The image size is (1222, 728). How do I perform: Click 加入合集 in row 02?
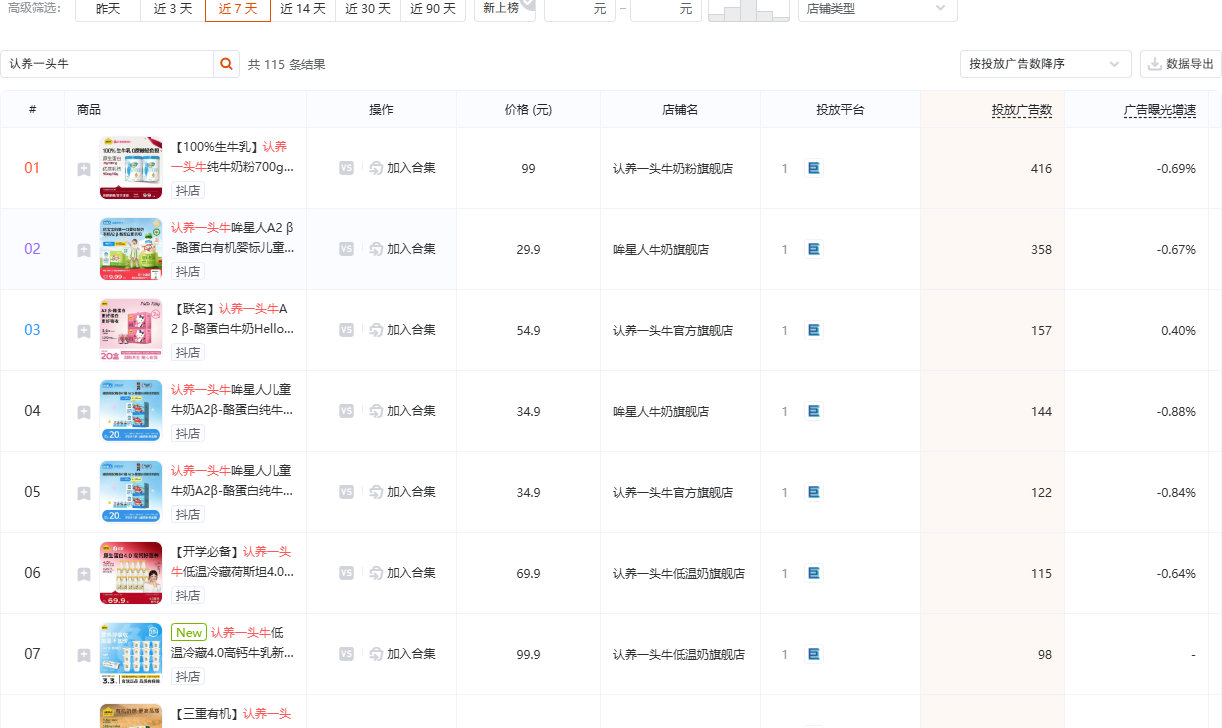tap(402, 249)
